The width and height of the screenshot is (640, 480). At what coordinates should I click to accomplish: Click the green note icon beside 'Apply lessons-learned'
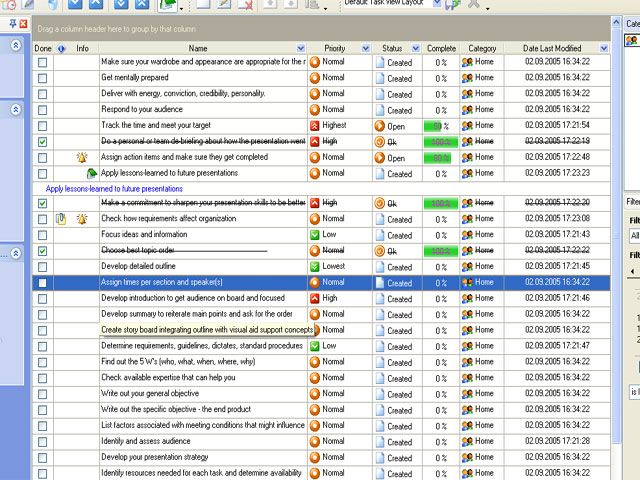coord(92,174)
